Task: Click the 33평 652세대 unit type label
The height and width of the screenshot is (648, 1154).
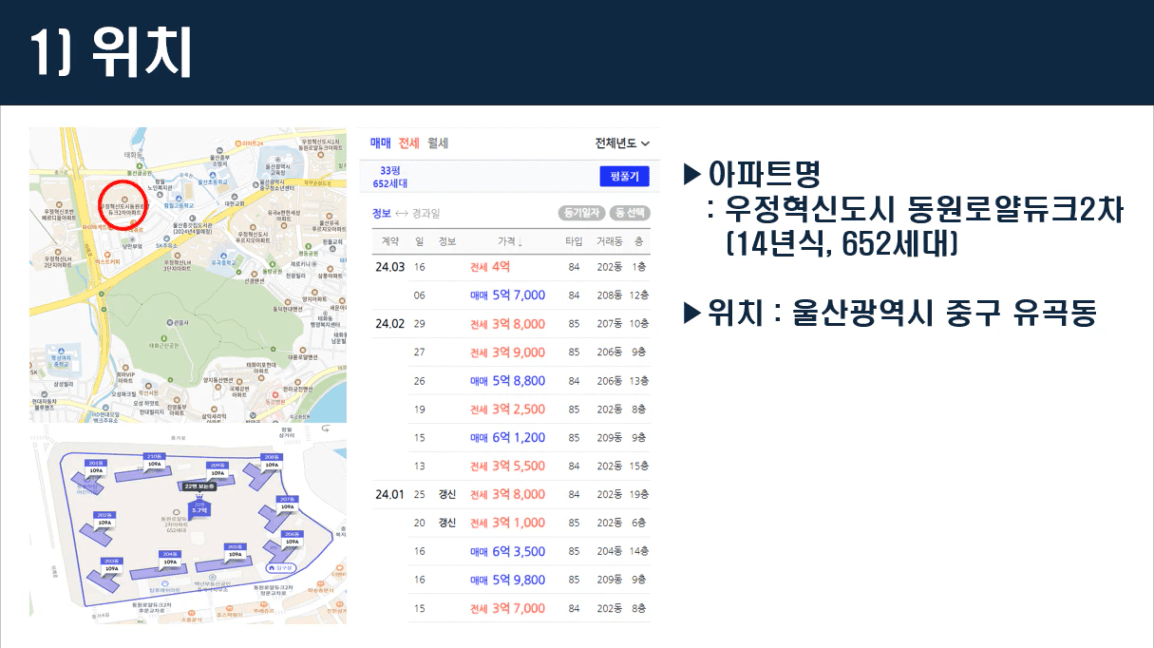Action: click(x=390, y=177)
